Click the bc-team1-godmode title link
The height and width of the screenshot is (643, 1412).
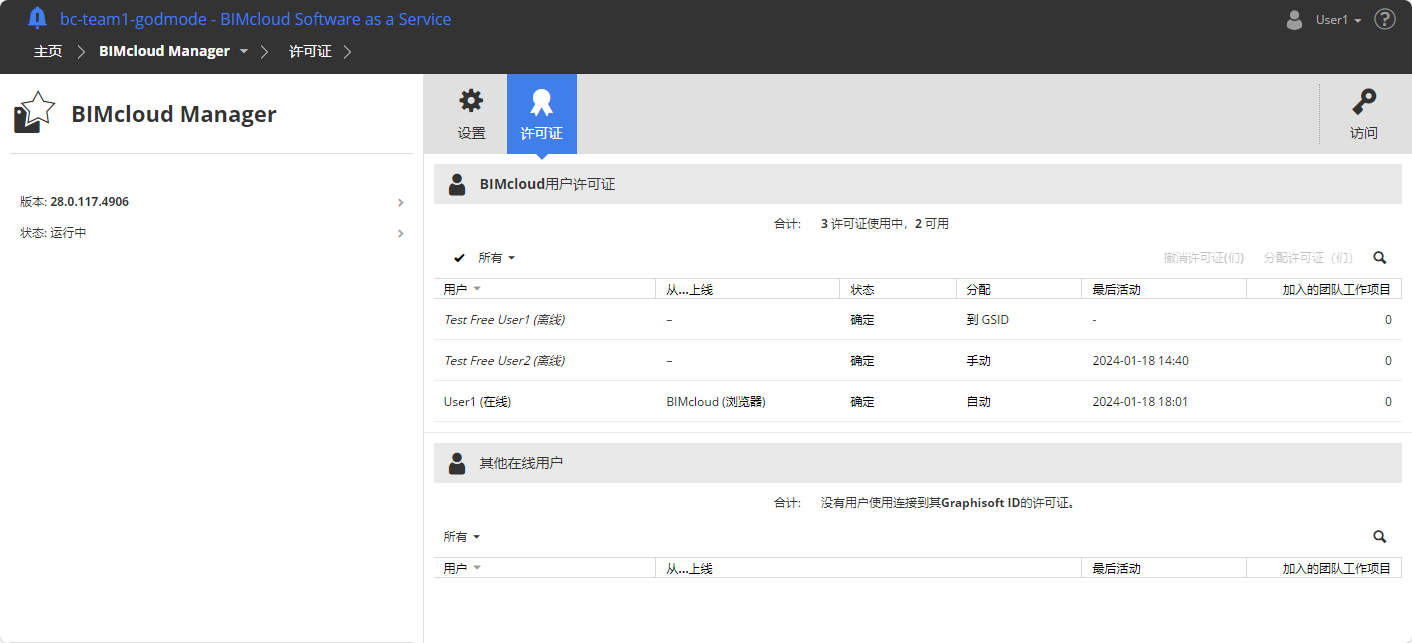pos(255,19)
